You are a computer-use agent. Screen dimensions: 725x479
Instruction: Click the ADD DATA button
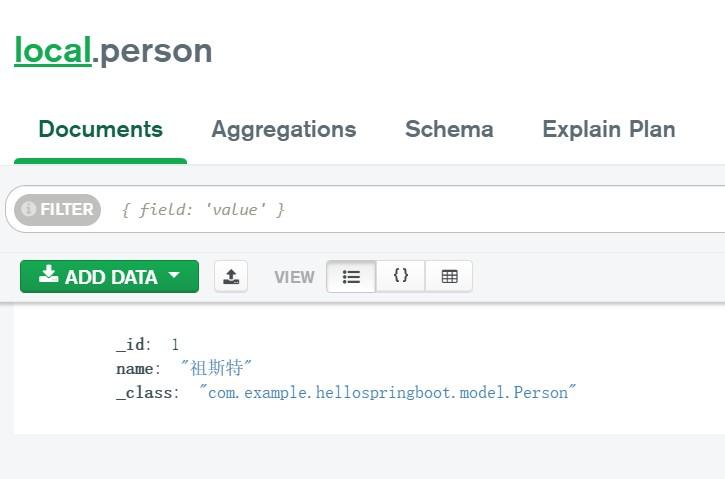(x=110, y=277)
